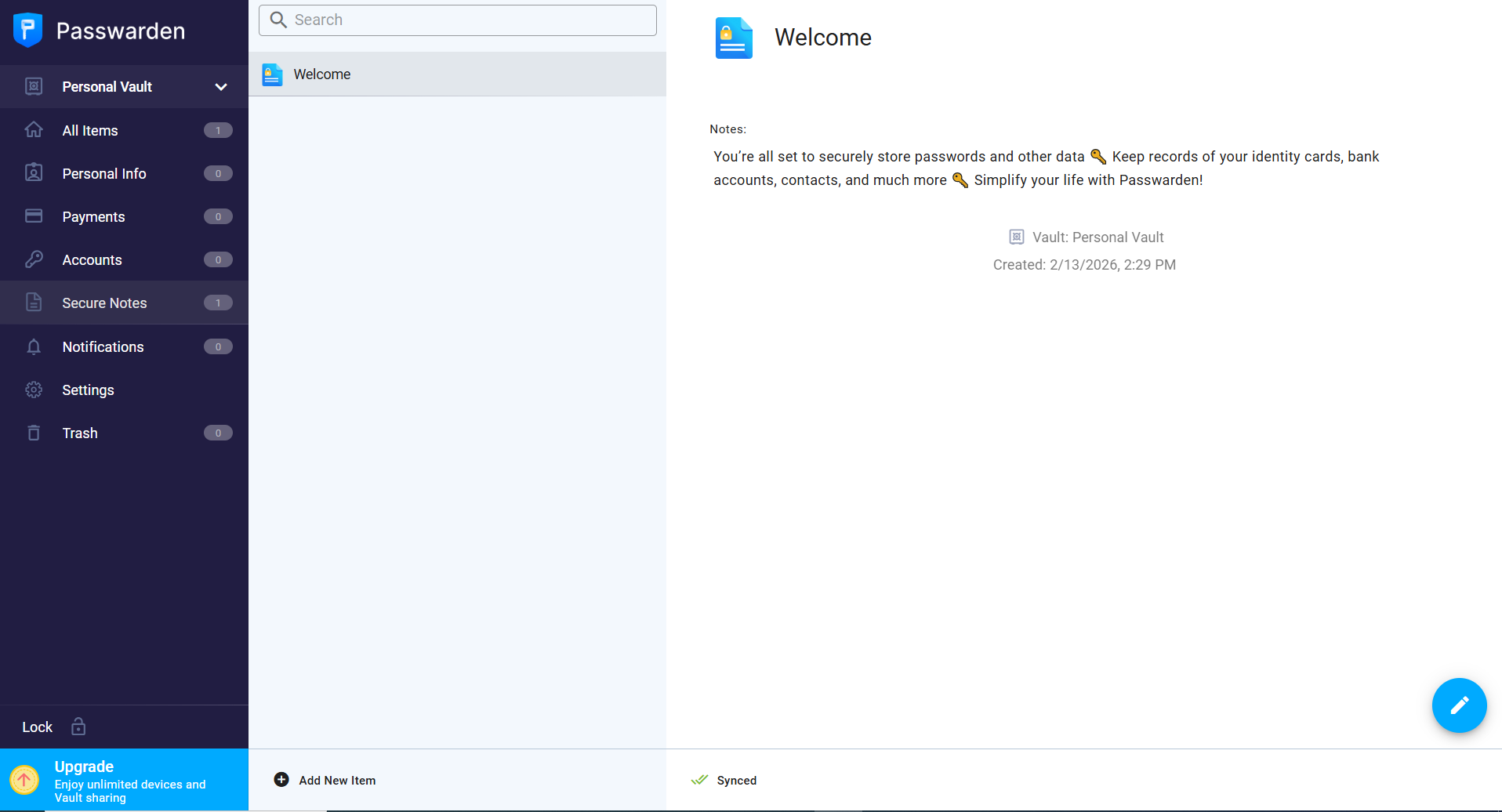The image size is (1502, 812).
Task: Open the Settings page
Action: [x=88, y=390]
